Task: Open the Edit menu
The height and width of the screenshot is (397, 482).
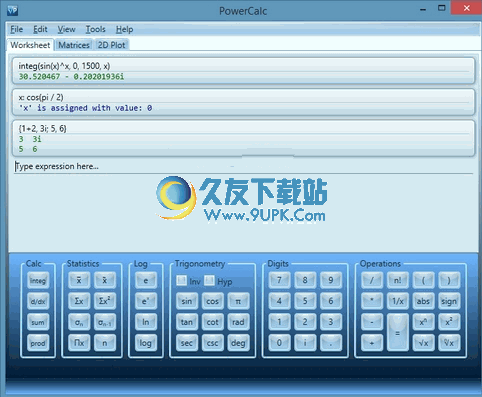Action: click(40, 29)
